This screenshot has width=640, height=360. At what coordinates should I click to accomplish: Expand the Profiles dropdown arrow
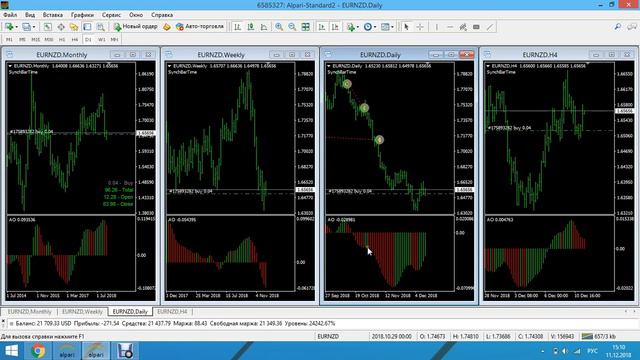pyautogui.click(x=34, y=27)
